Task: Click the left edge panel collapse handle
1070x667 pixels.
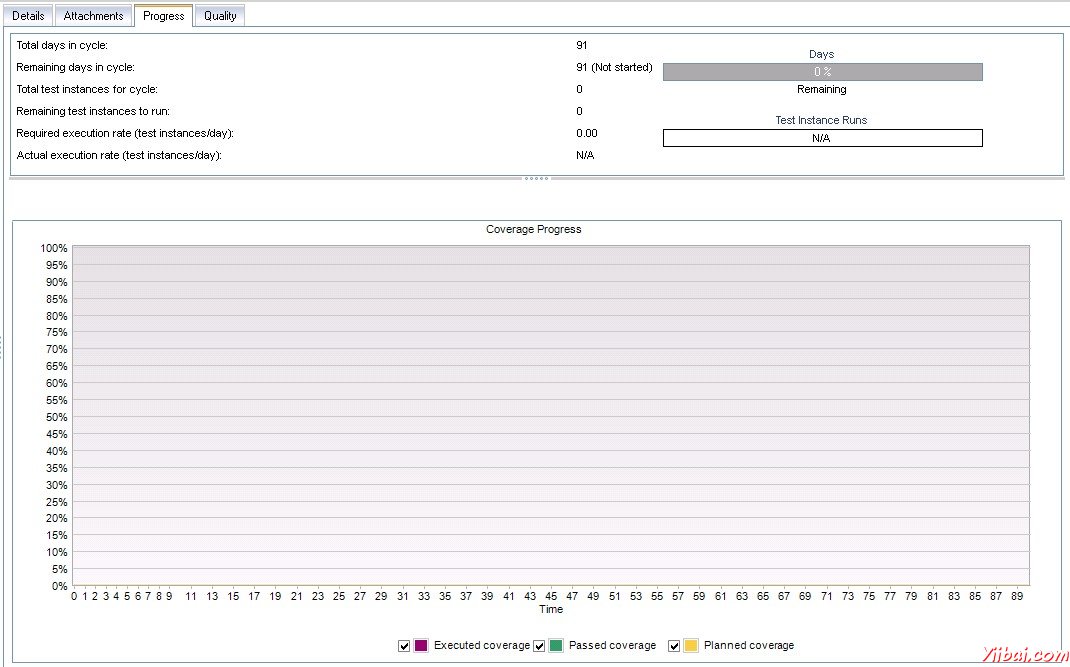Action: 2,347
